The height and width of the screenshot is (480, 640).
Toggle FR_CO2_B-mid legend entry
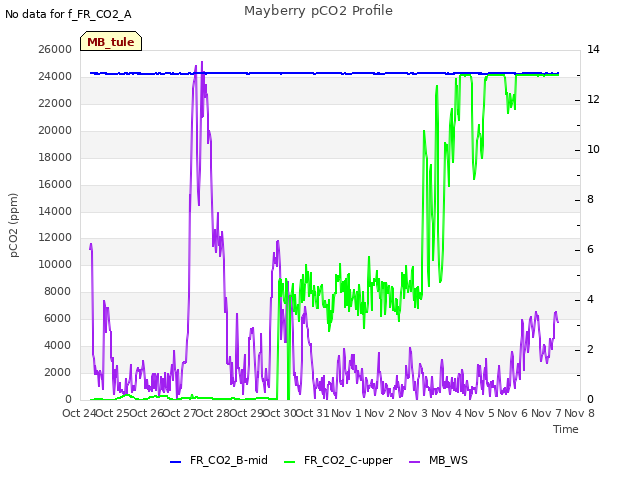(x=219, y=460)
